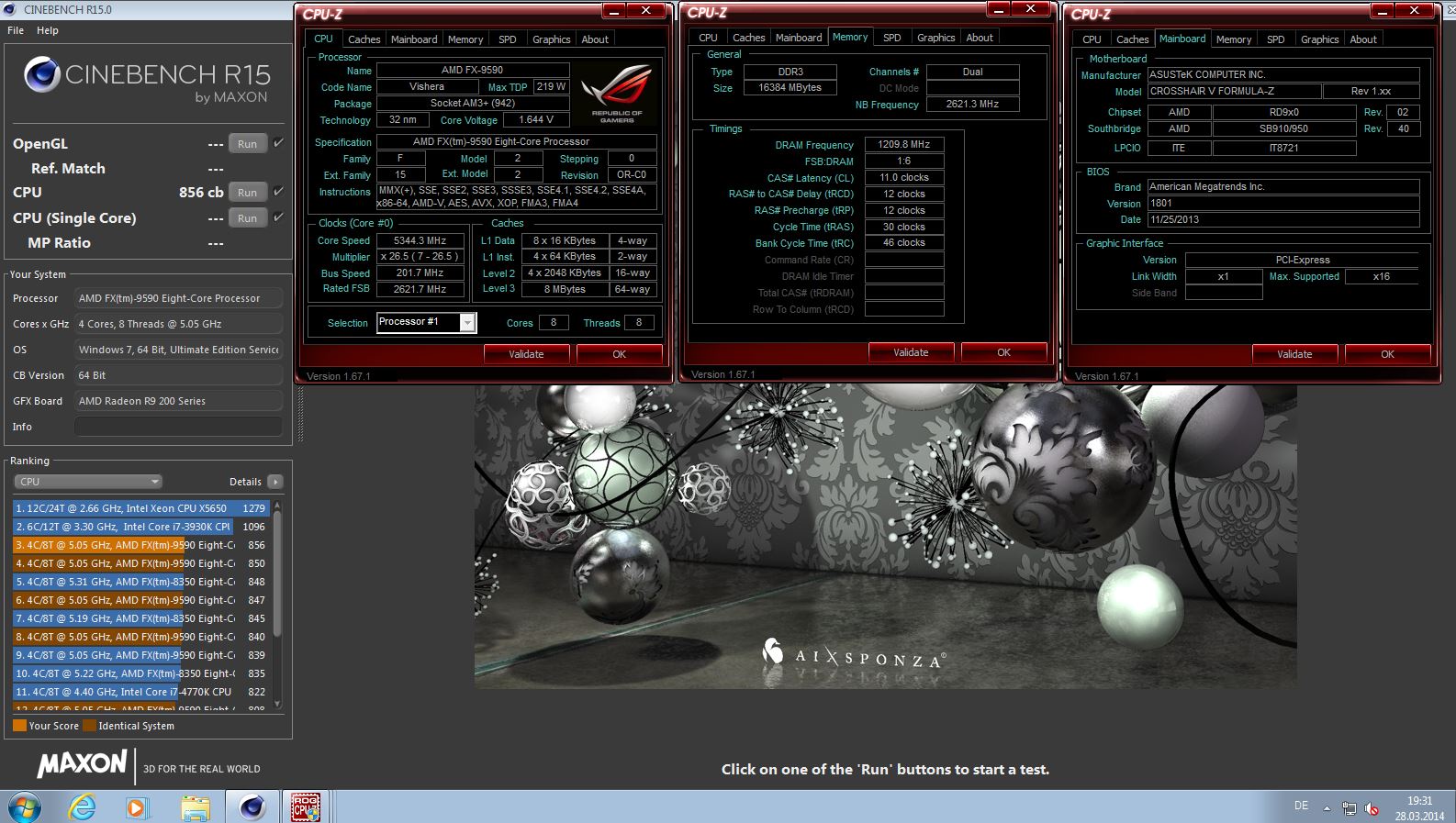Open Mainboard tab in first CPU-Z window

(x=414, y=39)
